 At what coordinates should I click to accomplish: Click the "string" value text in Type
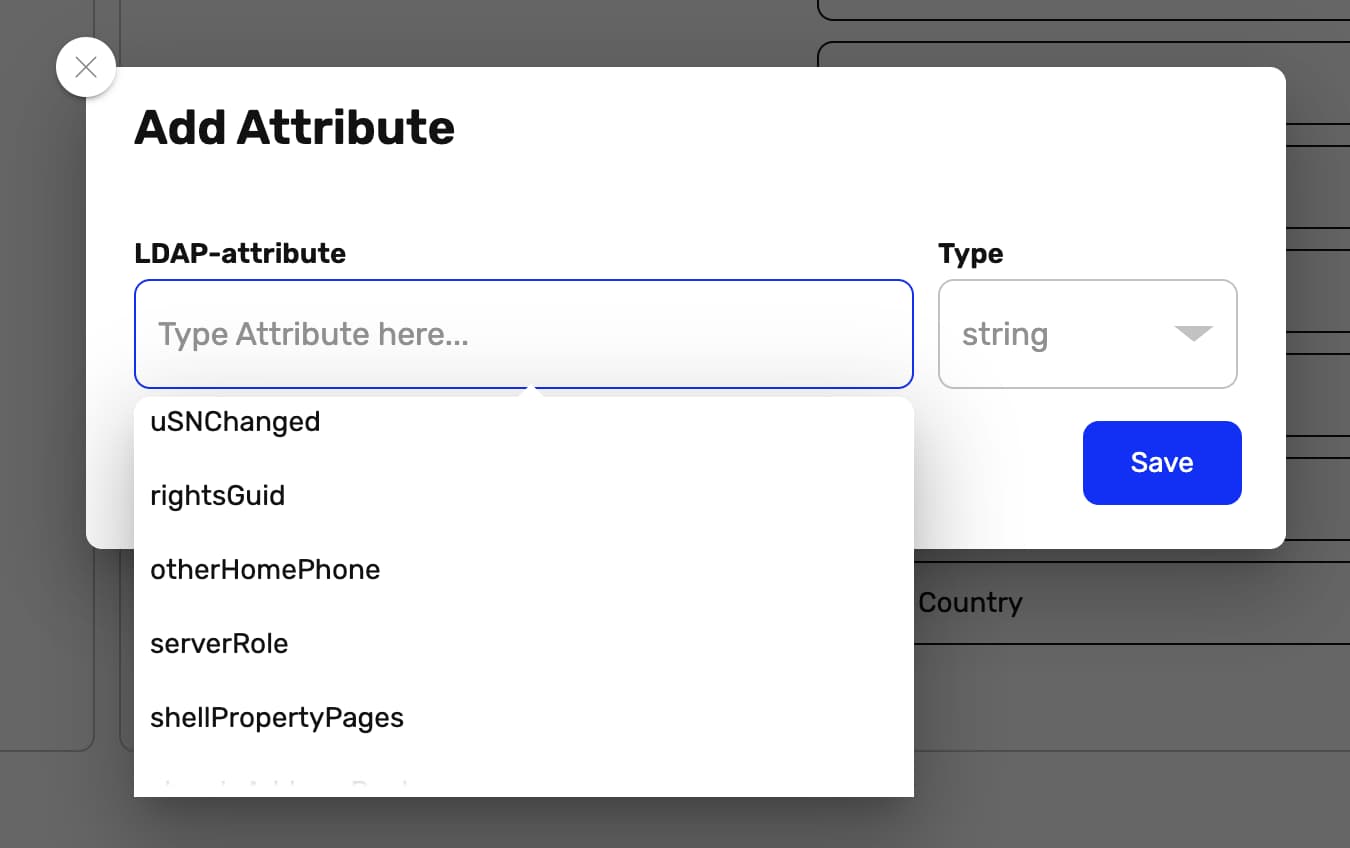click(x=1004, y=334)
